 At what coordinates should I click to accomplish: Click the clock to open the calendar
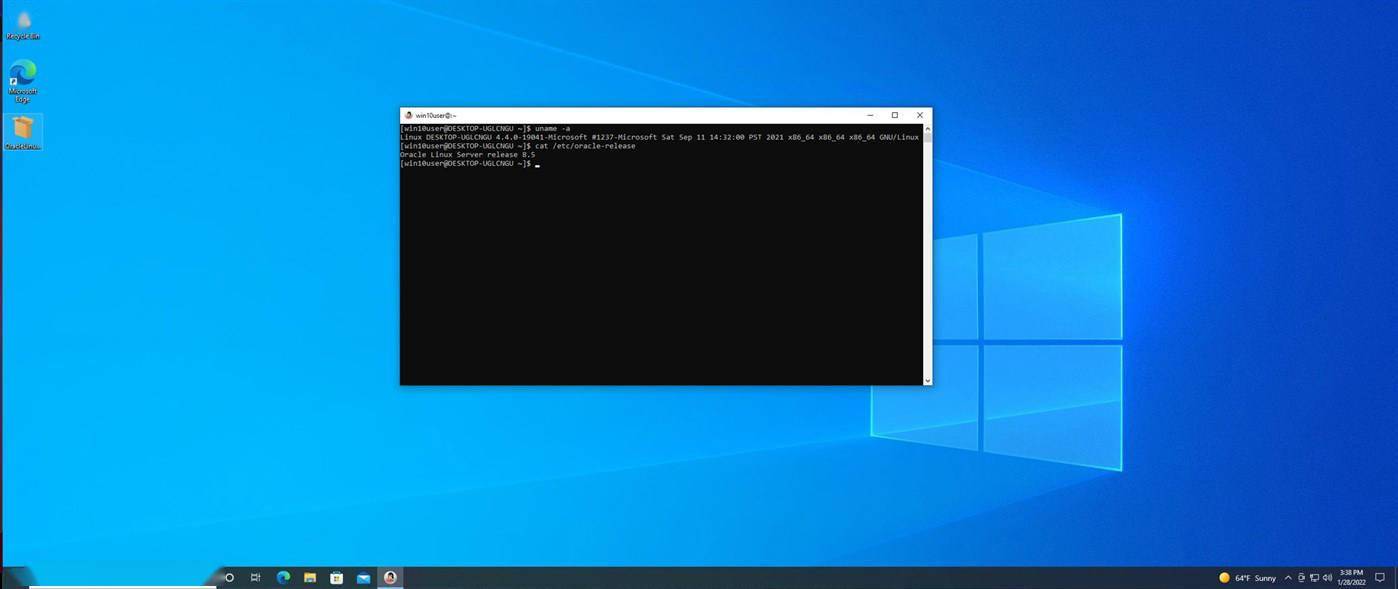click(1350, 577)
